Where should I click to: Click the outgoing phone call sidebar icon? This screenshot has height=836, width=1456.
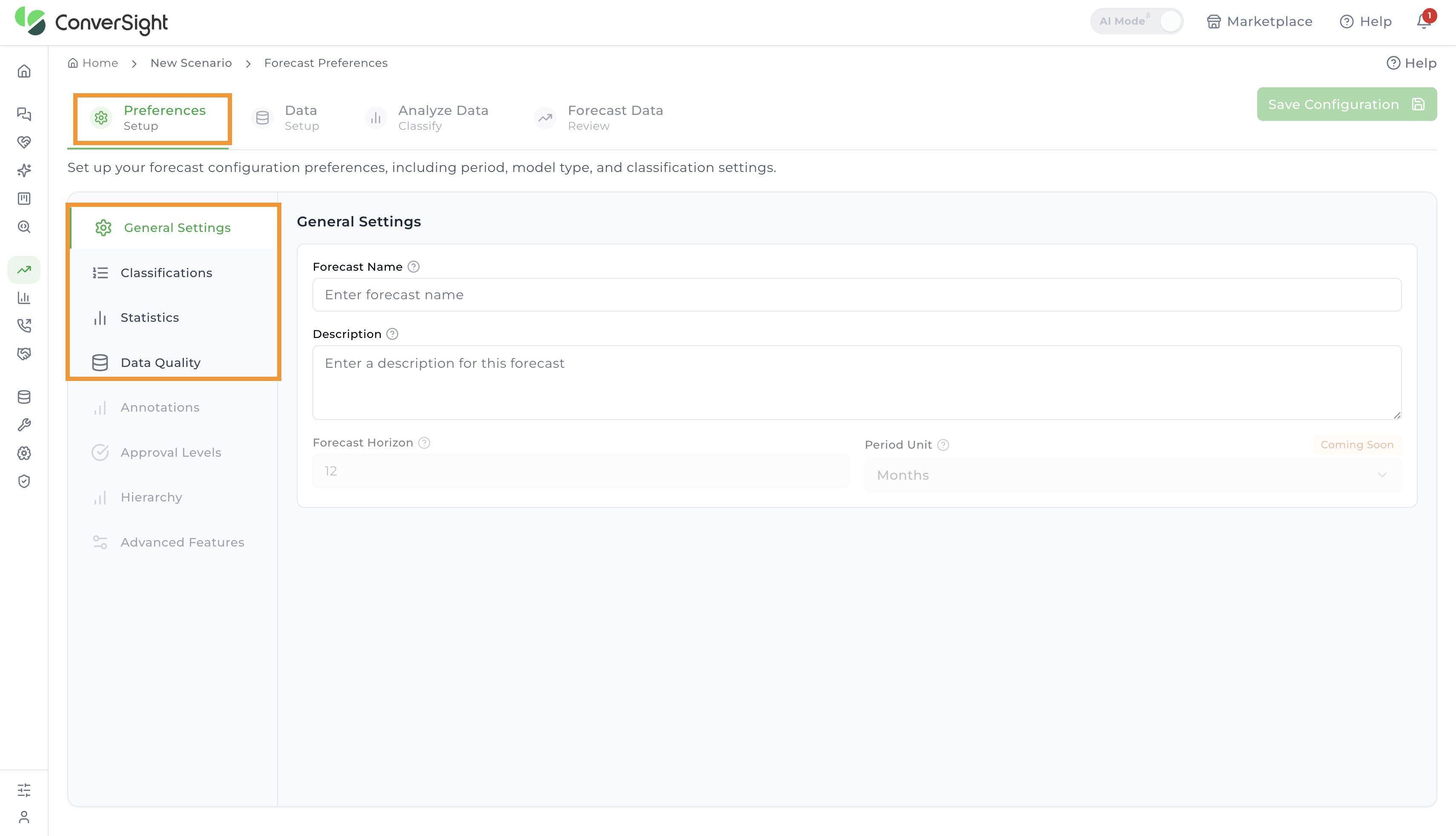tap(23, 326)
